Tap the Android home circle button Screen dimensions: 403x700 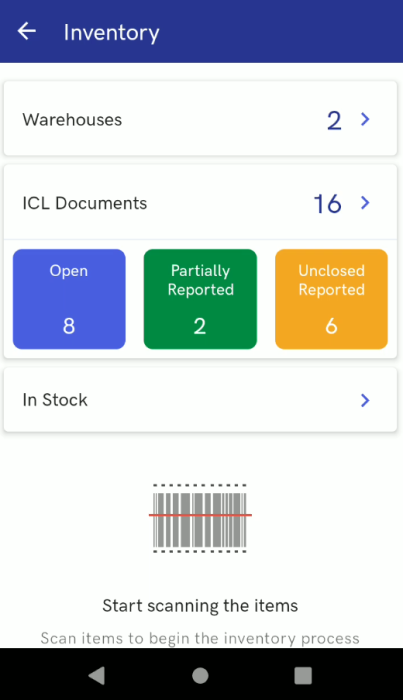pos(200,675)
